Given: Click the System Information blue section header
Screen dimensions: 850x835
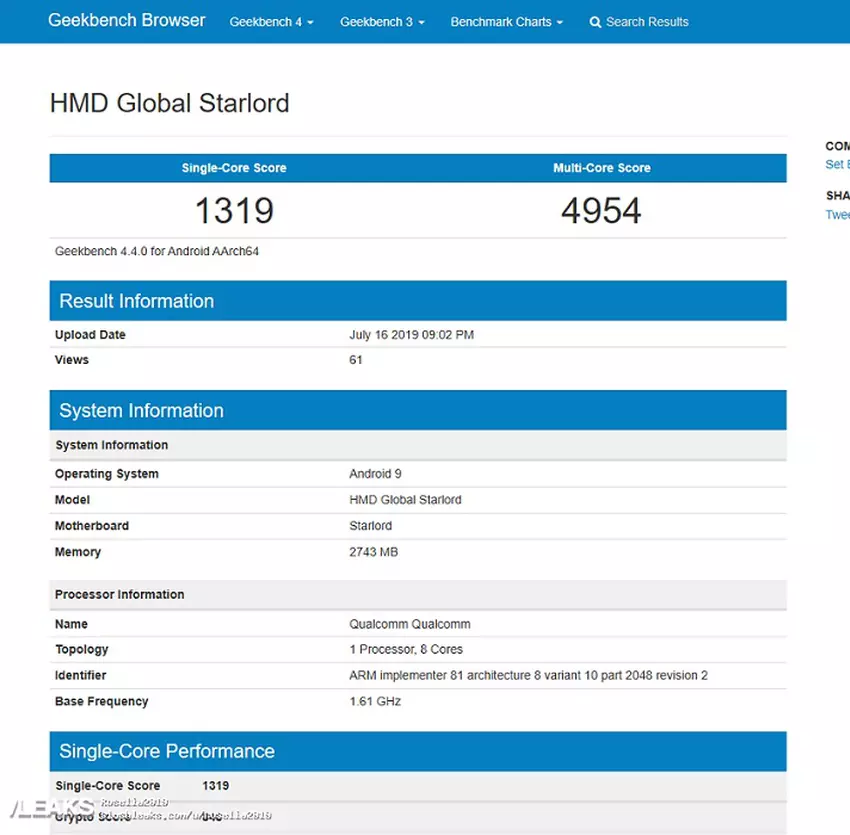Looking at the screenshot, I should coord(141,411).
